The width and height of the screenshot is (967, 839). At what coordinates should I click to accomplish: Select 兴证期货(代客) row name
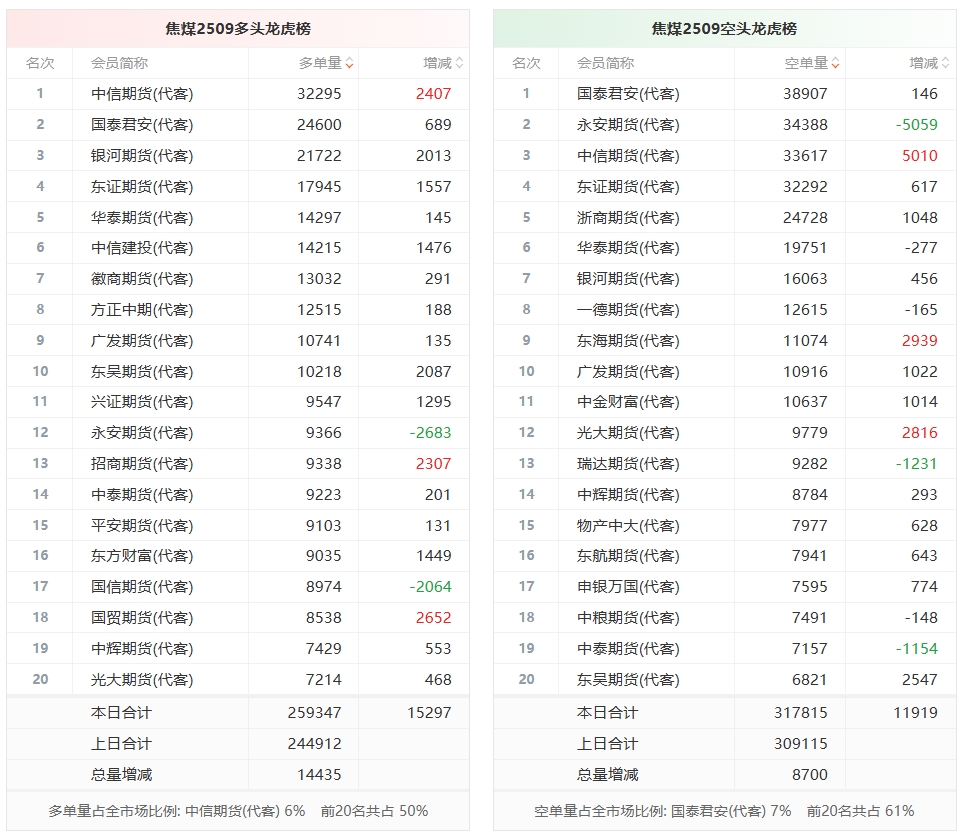point(142,402)
